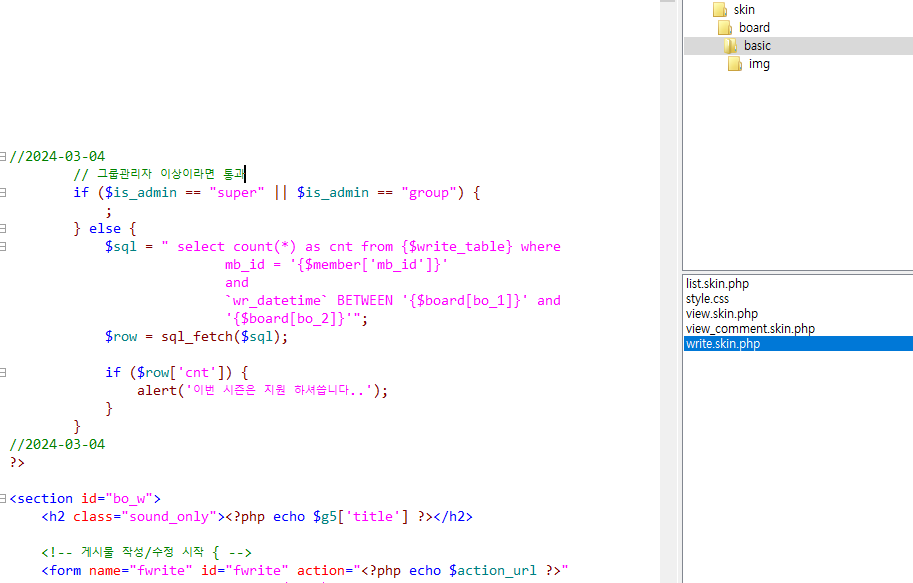Collapse the else block fold marker
The width and height of the screenshot is (913, 583).
4,228
